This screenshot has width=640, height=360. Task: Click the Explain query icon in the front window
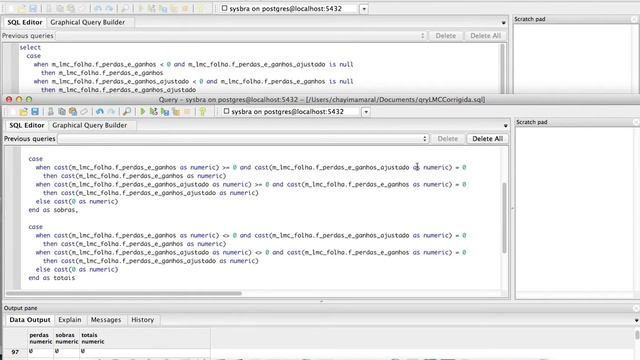(x=176, y=111)
